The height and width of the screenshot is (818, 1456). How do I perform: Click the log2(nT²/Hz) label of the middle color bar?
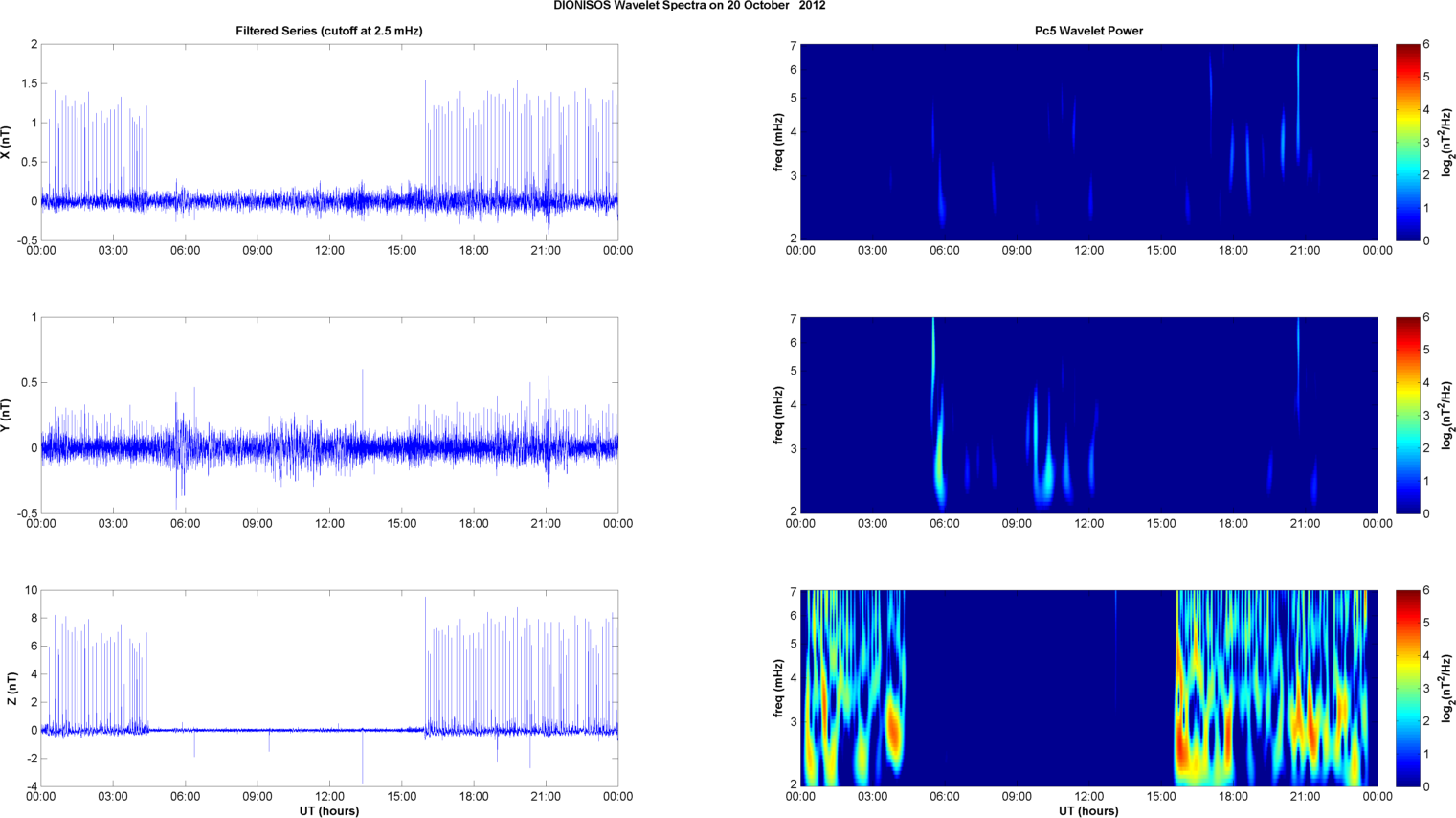tap(1447, 416)
